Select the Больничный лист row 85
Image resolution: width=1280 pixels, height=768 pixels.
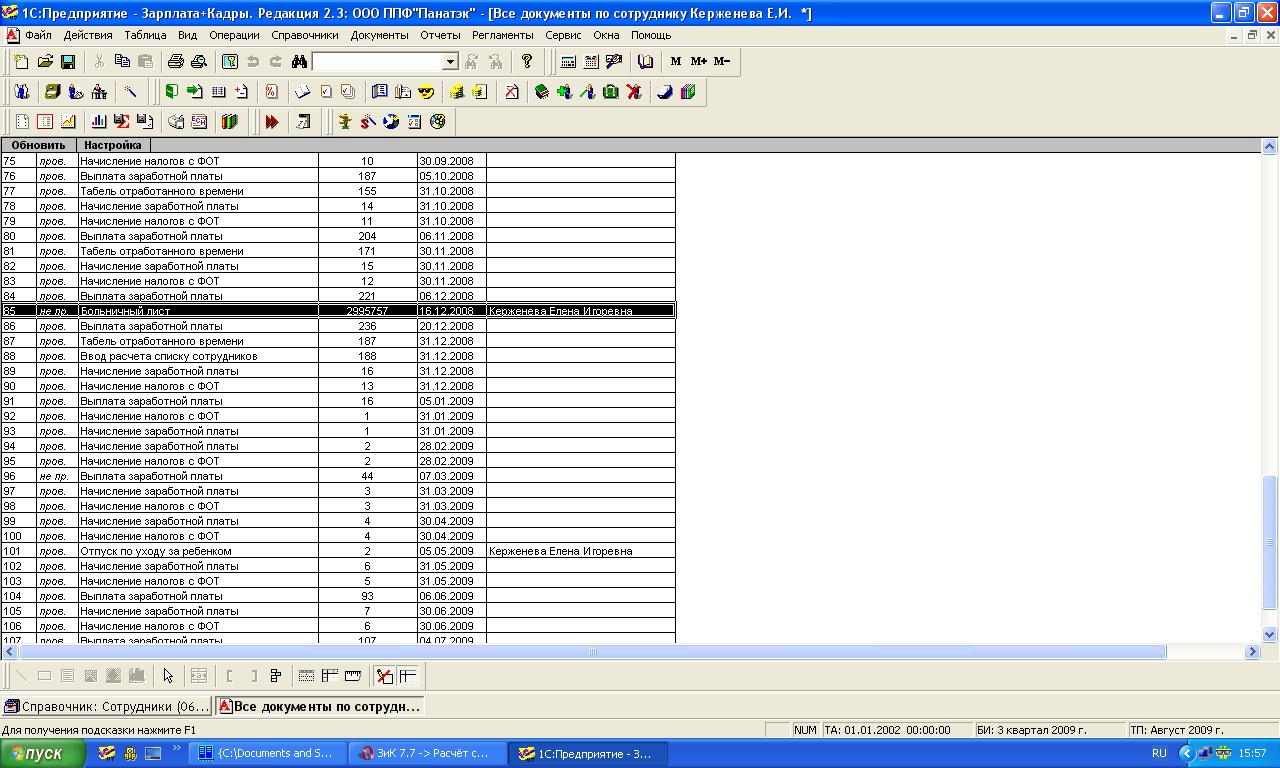[338, 311]
